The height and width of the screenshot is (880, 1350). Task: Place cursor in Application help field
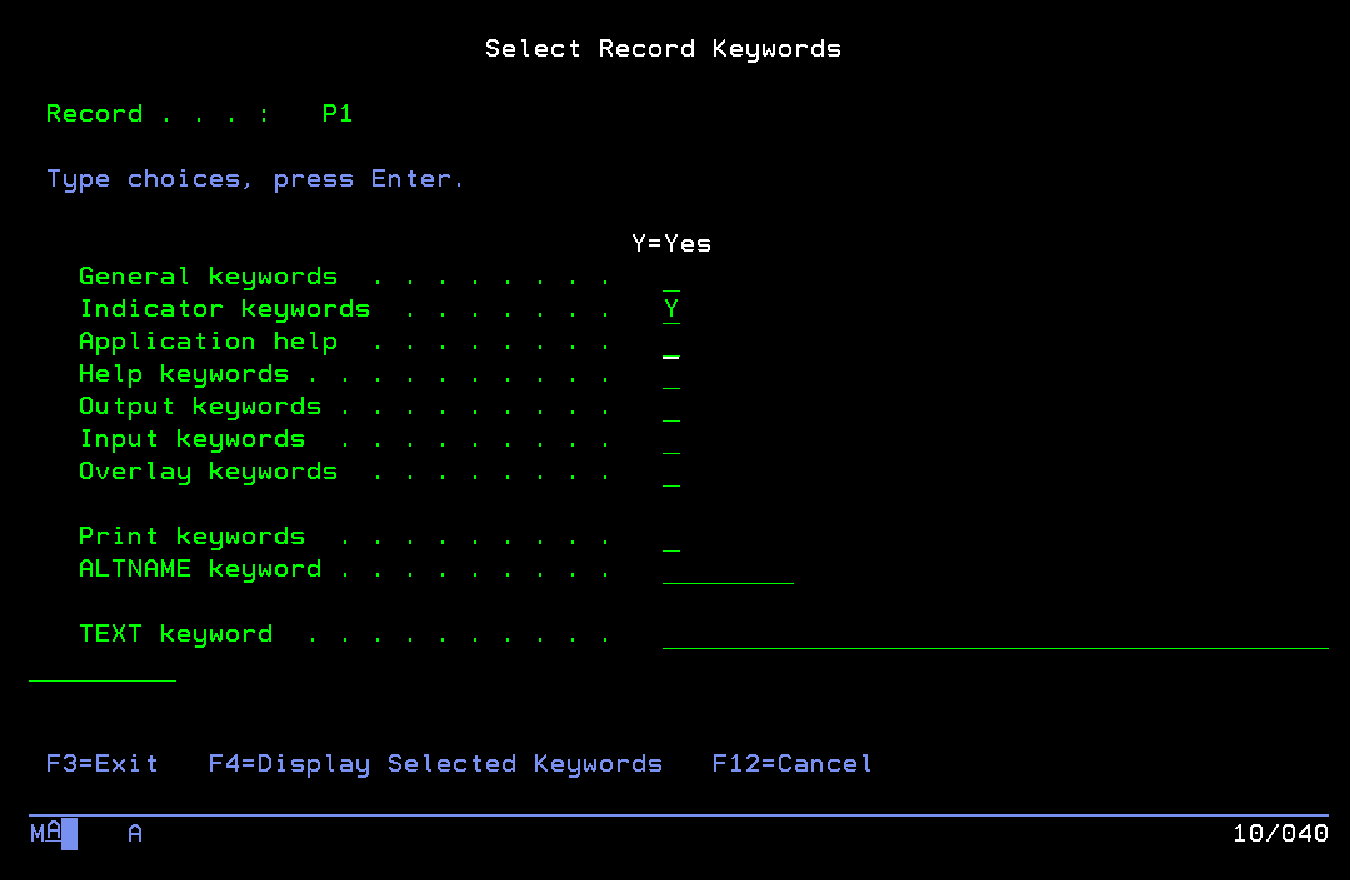tap(671, 343)
